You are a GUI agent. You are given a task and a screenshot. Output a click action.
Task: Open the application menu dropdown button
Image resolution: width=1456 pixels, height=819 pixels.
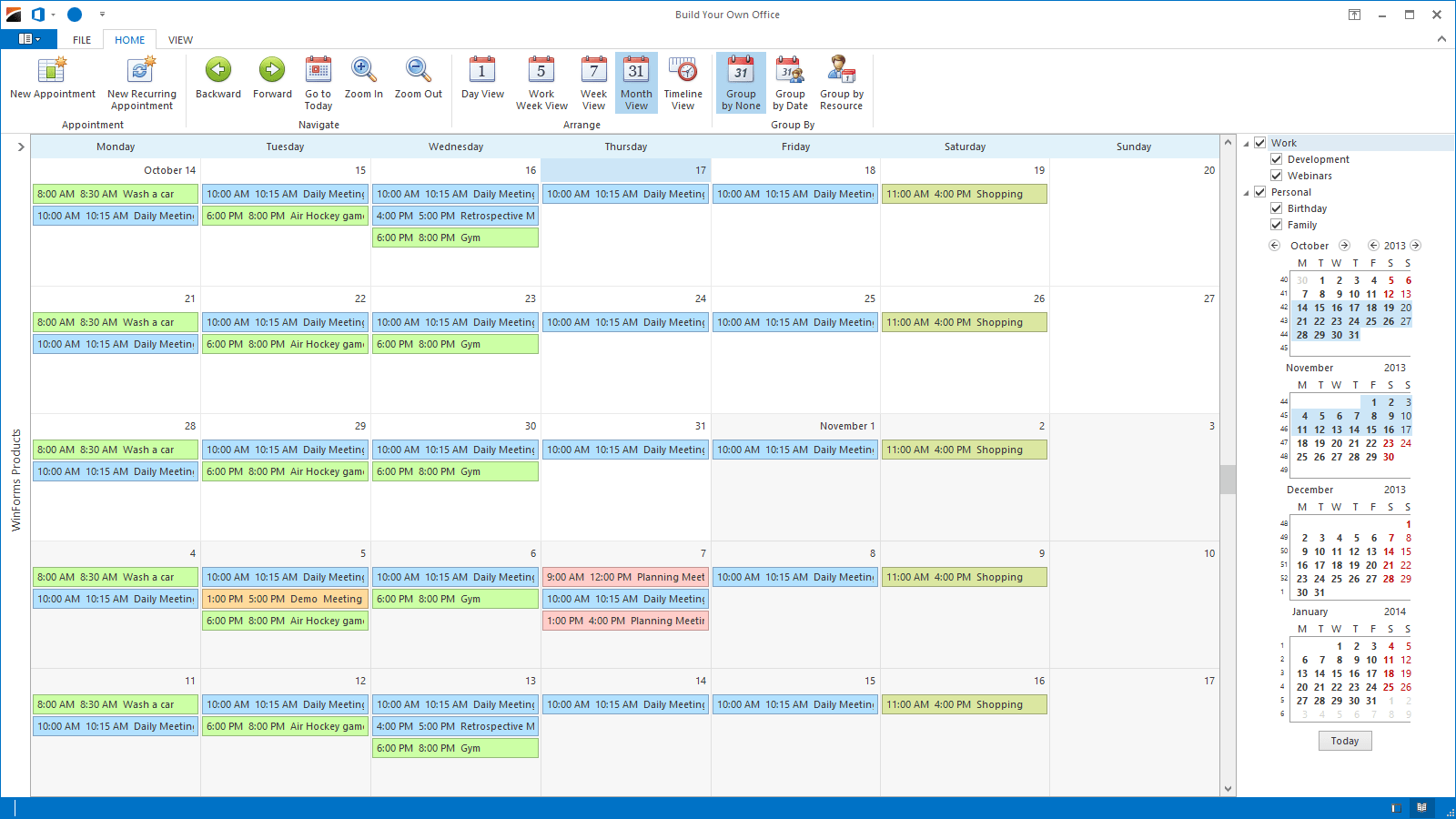pos(29,39)
